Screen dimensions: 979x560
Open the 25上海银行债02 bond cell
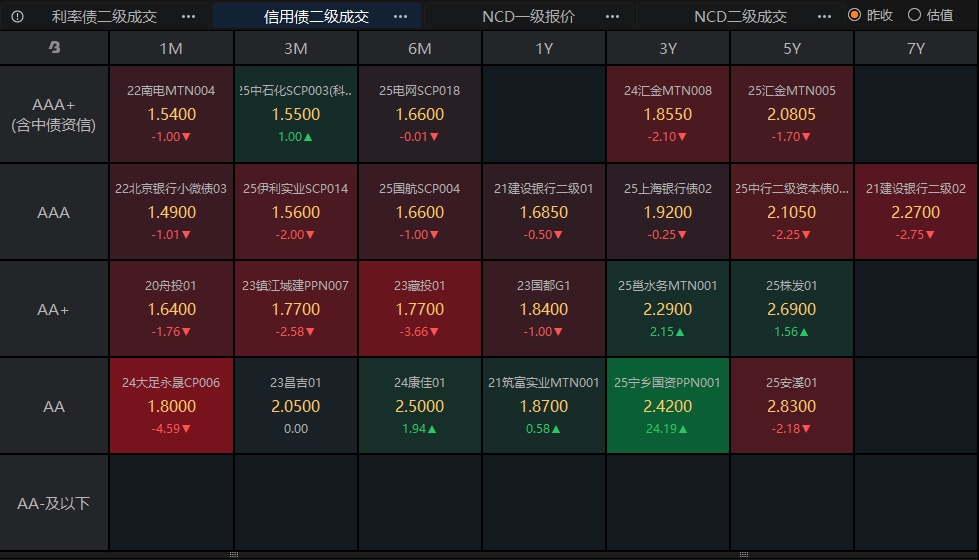[667, 212]
